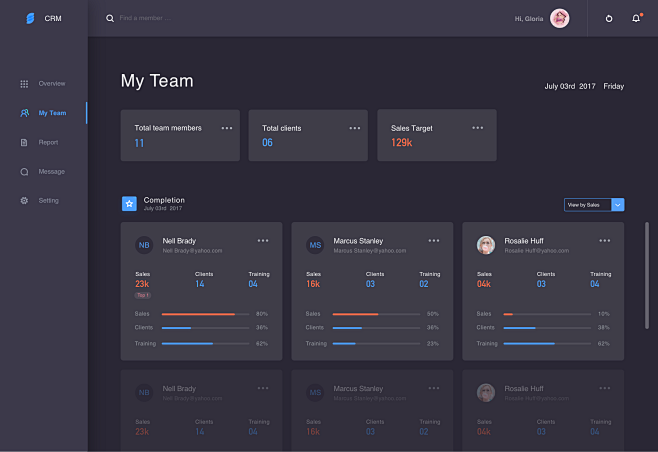Click the Find a member search field
The width and height of the screenshot is (658, 452).
[145, 18]
